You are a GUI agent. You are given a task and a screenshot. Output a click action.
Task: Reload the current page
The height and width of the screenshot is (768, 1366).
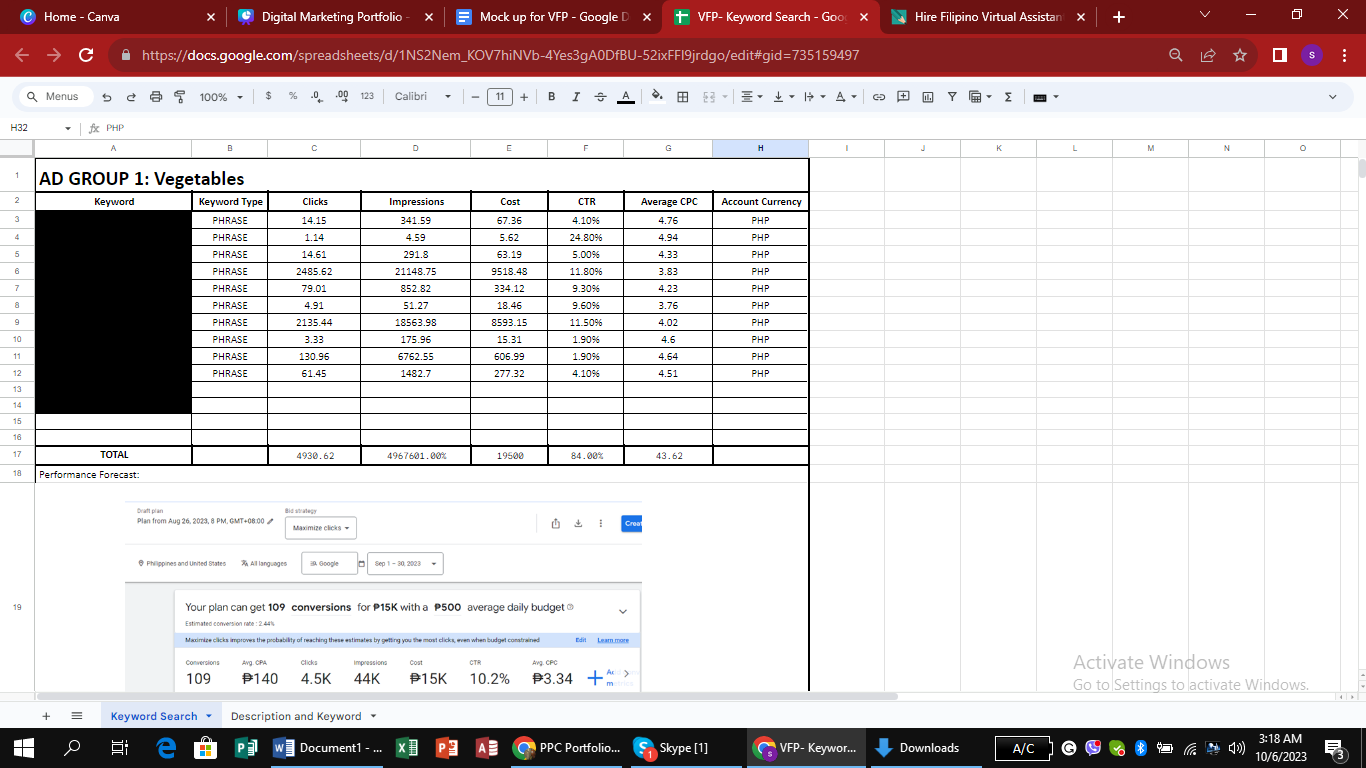tap(86, 56)
